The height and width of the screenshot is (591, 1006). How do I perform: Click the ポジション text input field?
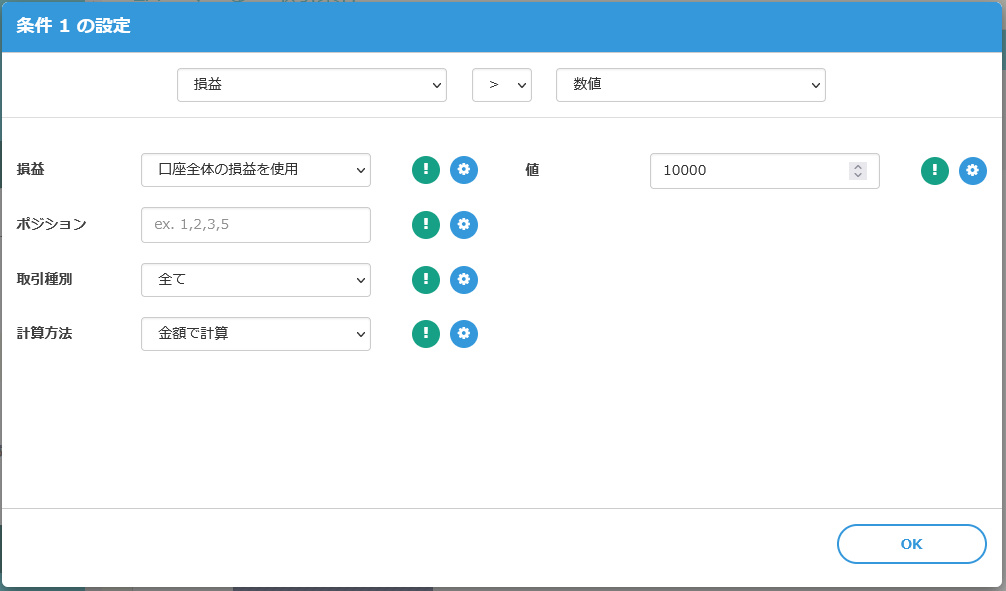coord(256,225)
